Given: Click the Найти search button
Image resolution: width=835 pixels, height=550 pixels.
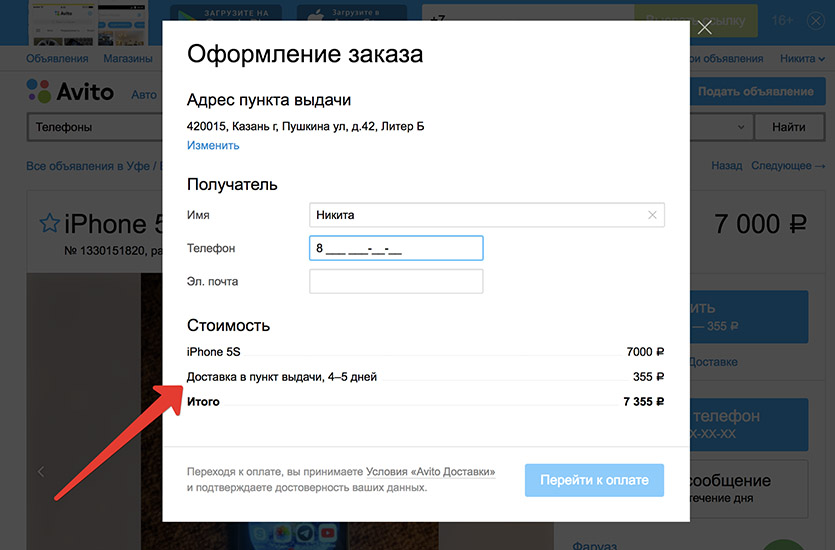Looking at the screenshot, I should point(788,128).
